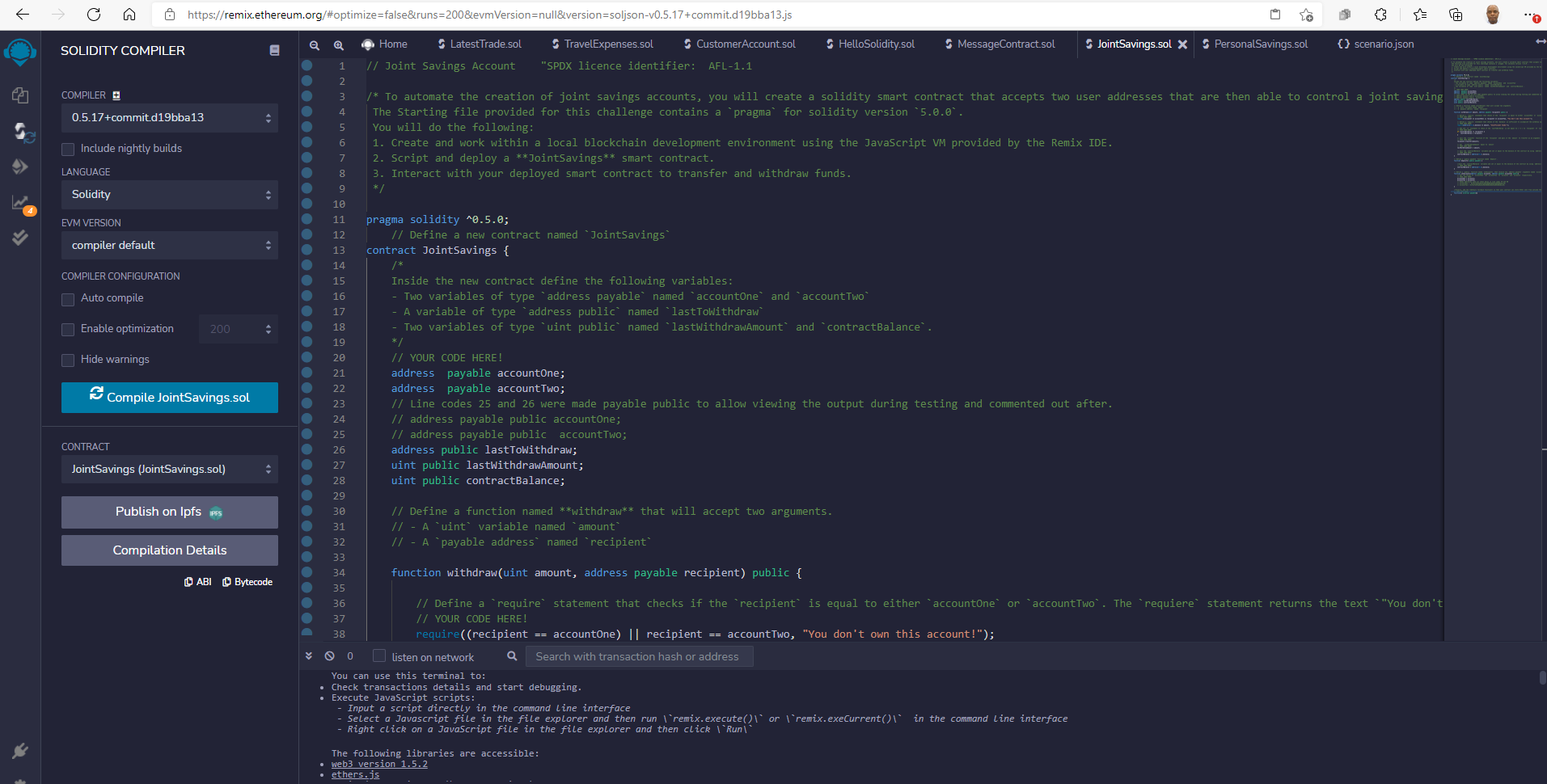The width and height of the screenshot is (1547, 784).
Task: Select the Solidity Unit Testing checkmarks icon
Action: pos(19,237)
